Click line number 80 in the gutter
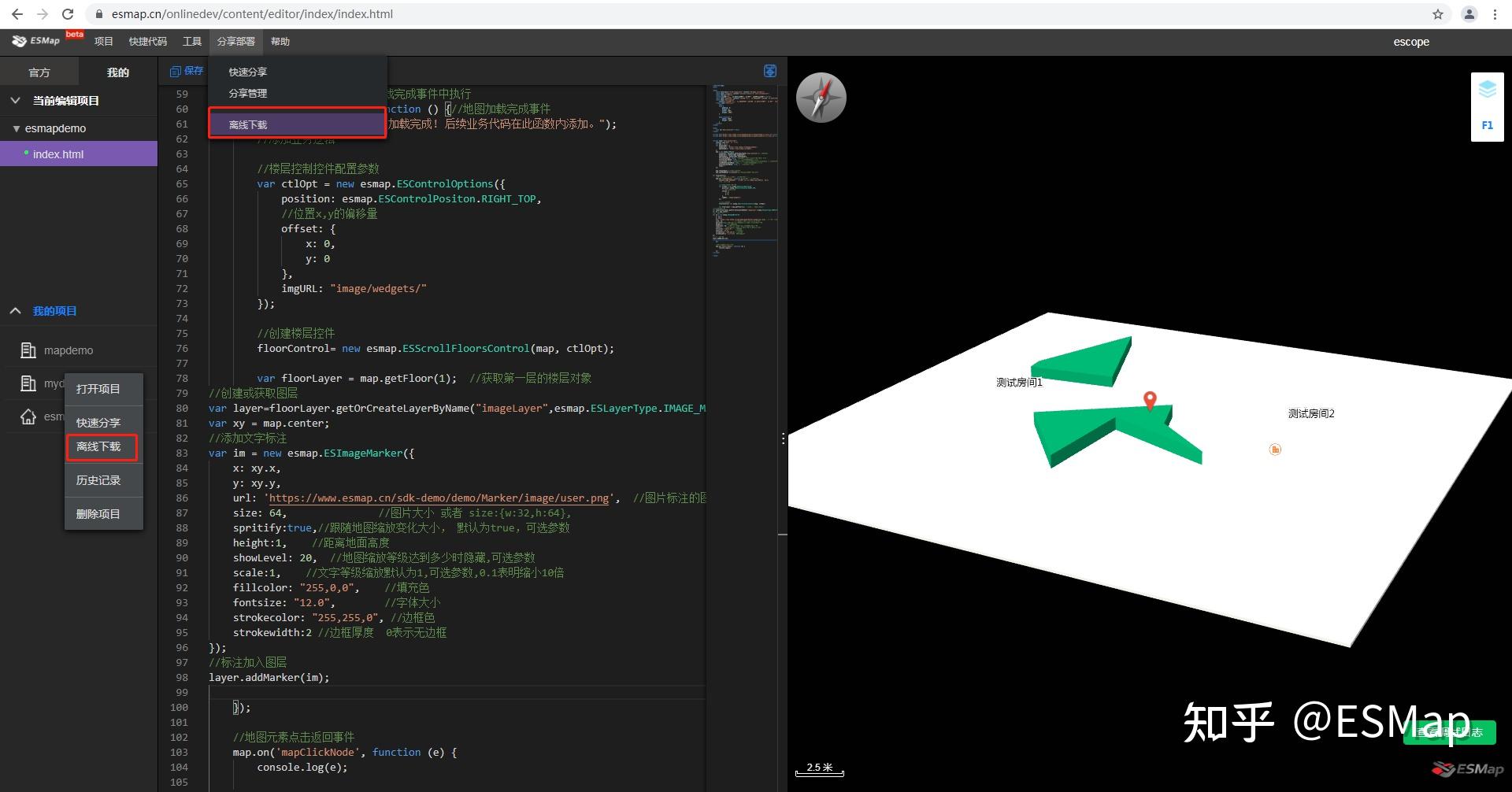This screenshot has width=1512, height=792. (182, 409)
